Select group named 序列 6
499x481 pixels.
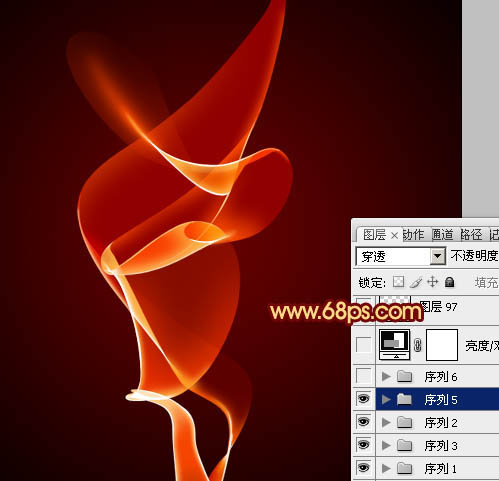point(441,377)
